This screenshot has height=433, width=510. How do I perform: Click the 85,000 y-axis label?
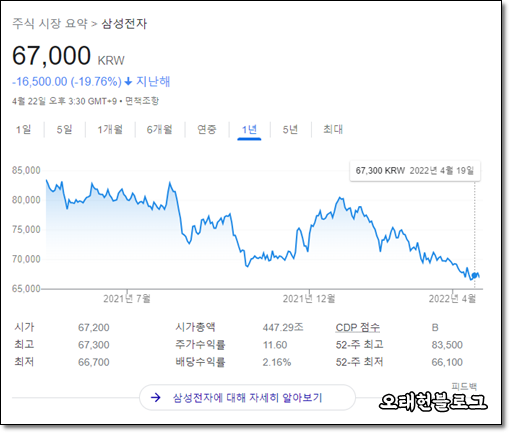click(x=26, y=170)
